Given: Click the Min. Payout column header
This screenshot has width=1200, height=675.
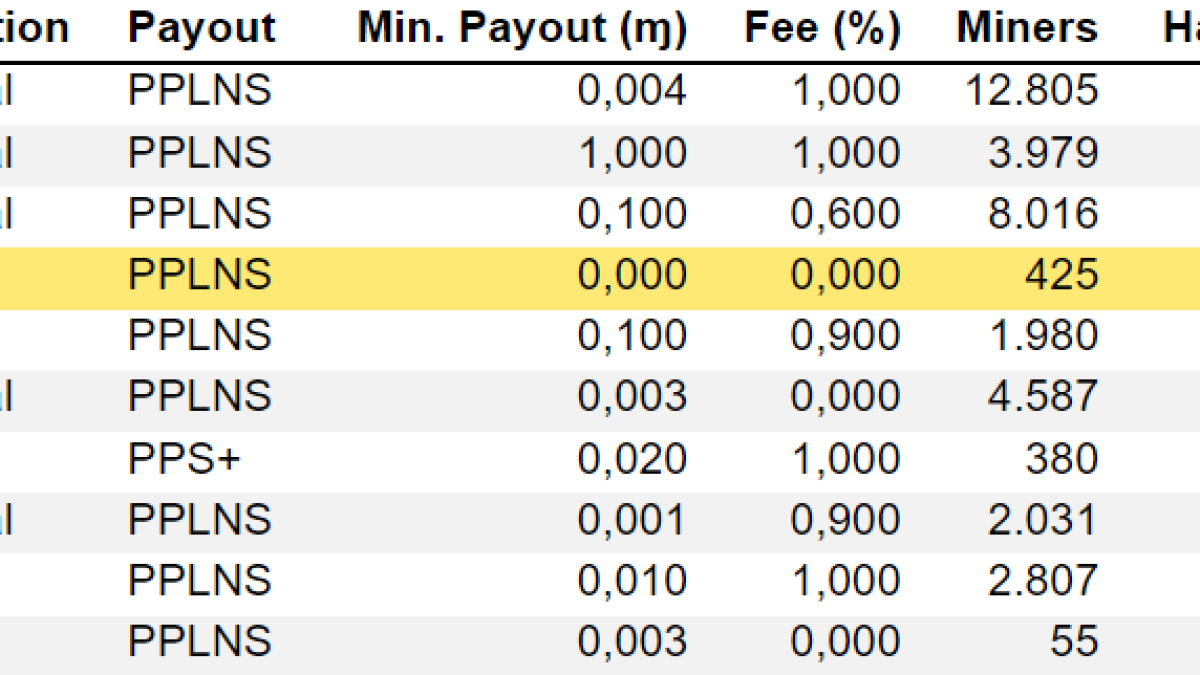Looking at the screenshot, I should pos(522,28).
